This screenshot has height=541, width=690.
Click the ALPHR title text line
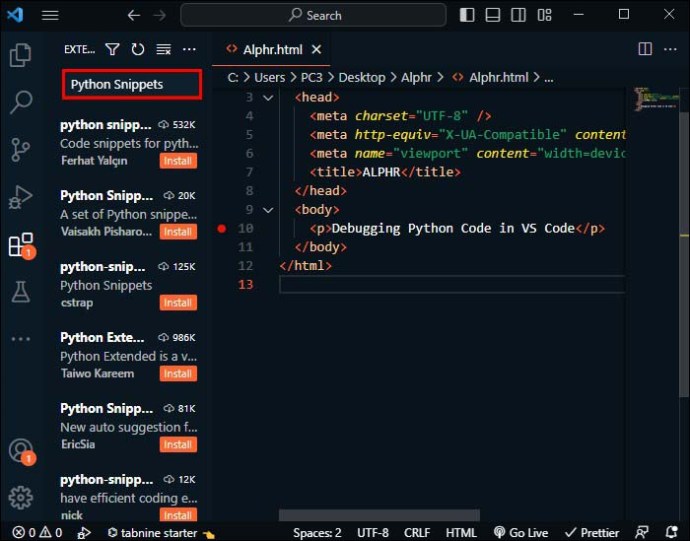pyautogui.click(x=385, y=172)
